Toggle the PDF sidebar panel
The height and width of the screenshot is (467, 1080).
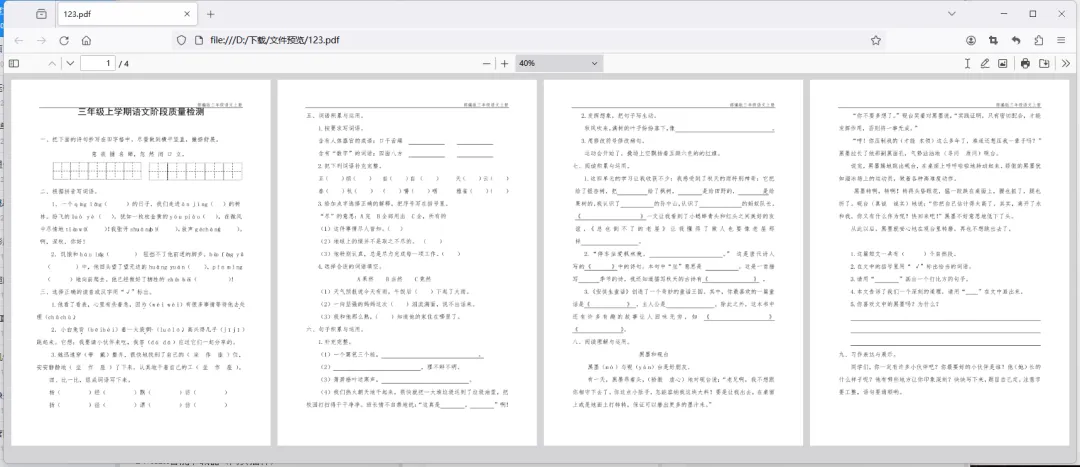point(14,63)
